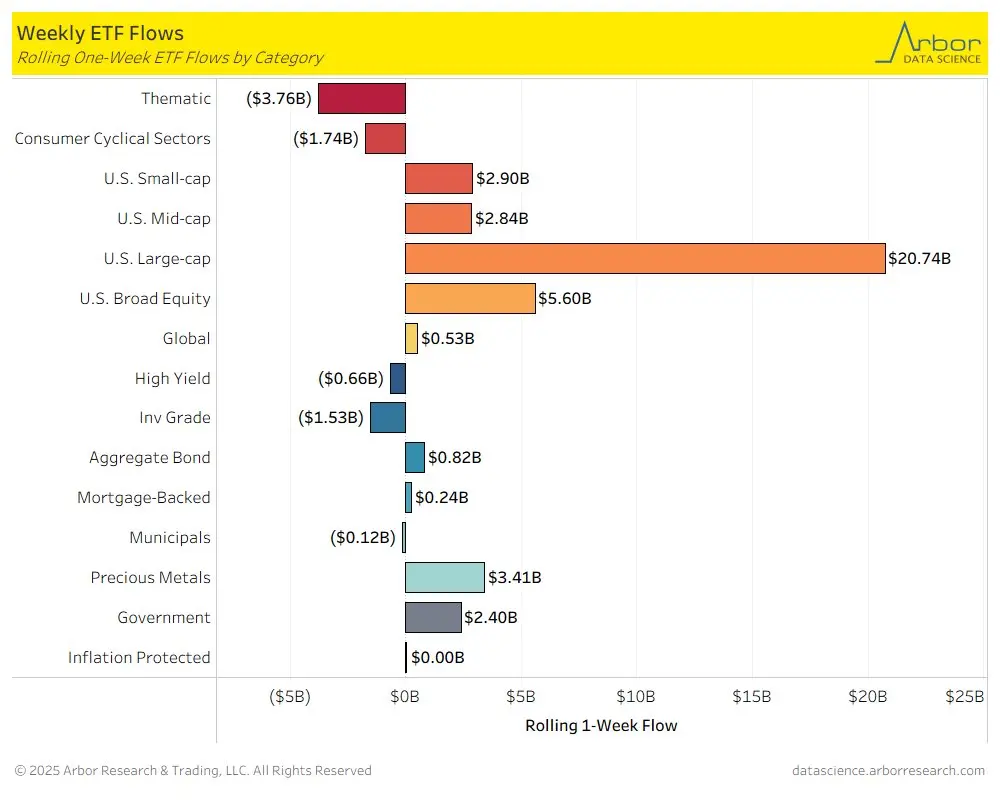Click the Mortgage-Backed category label
The height and width of the screenshot is (800, 1000).
click(143, 498)
